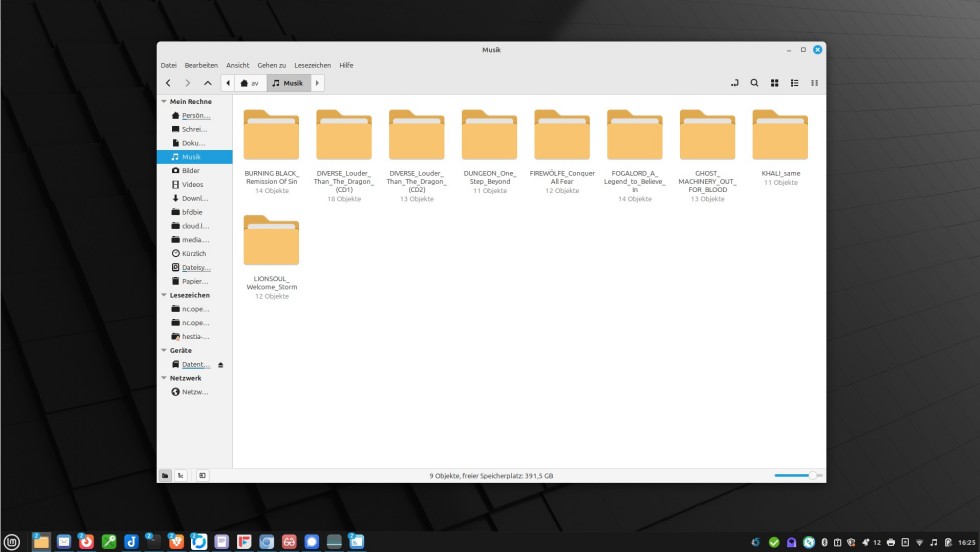Open the Ansicht menu
980x552 pixels.
coord(237,65)
